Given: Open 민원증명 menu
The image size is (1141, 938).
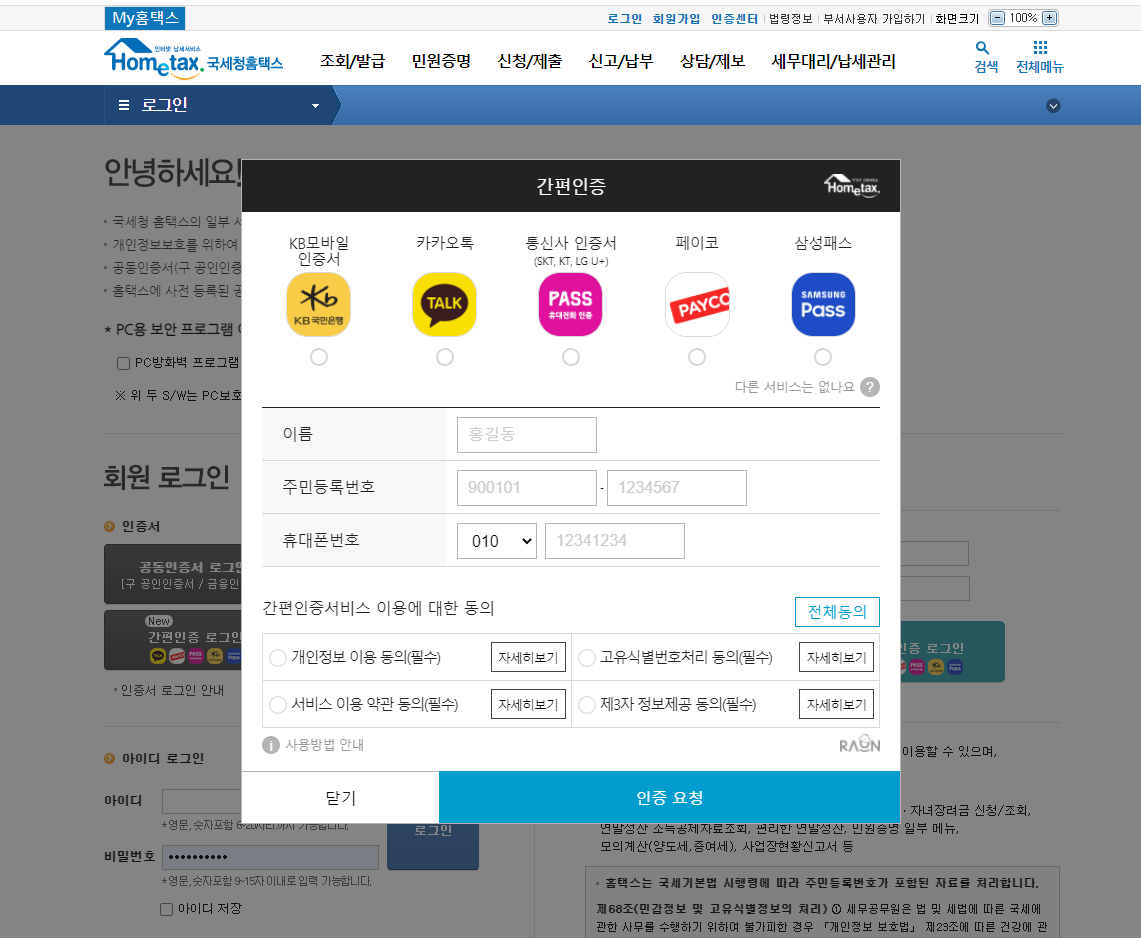Looking at the screenshot, I should pyautogui.click(x=441, y=61).
